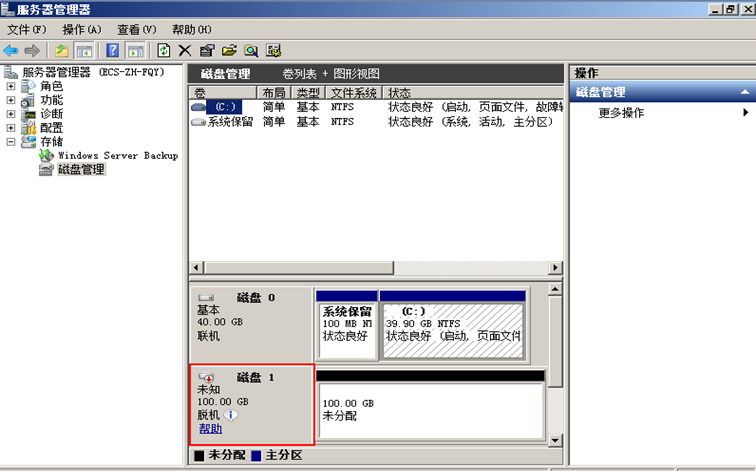Click the last toolbar settings list icon
756x471 pixels.
(273, 50)
